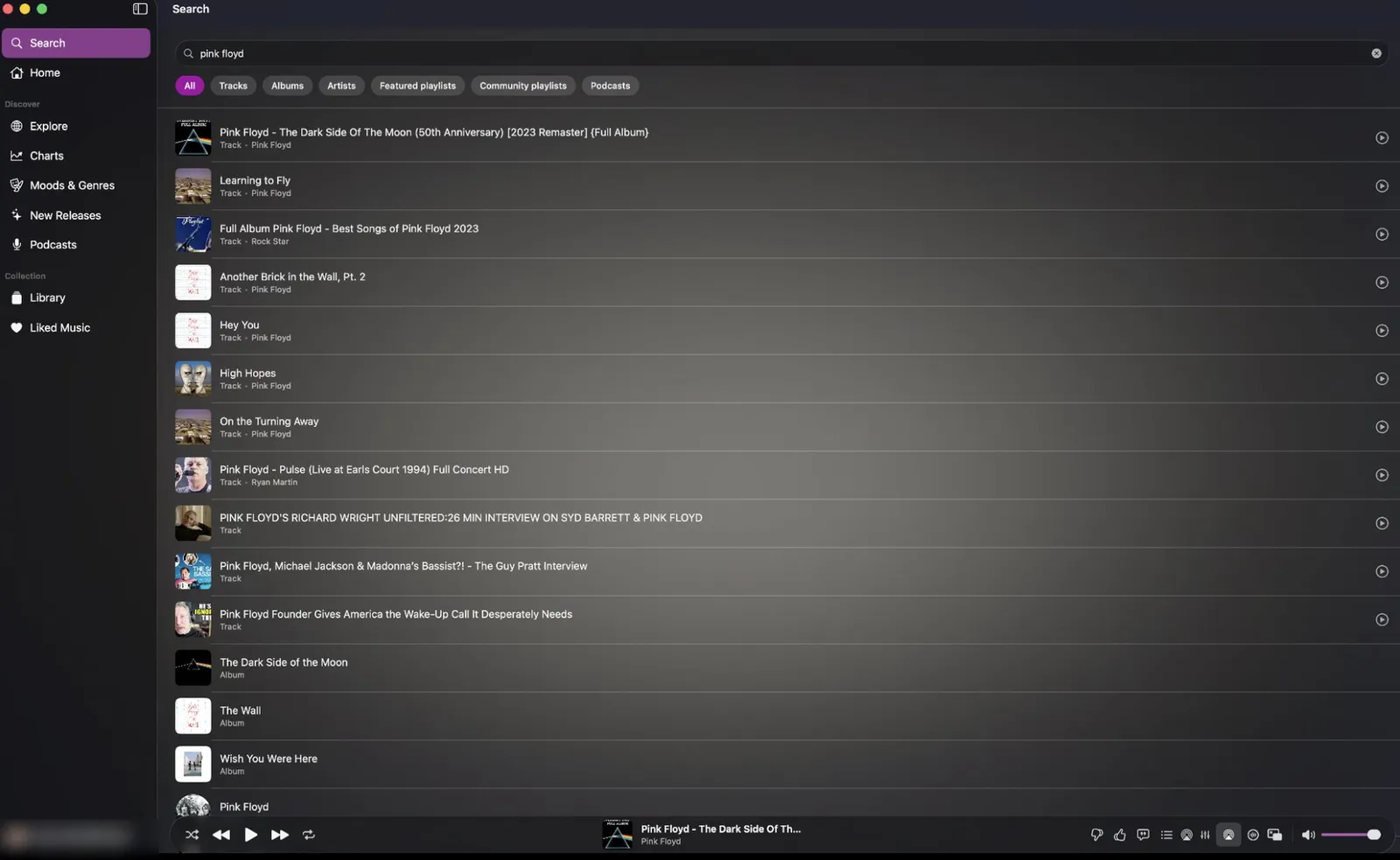Start playback with the play button

click(x=250, y=835)
